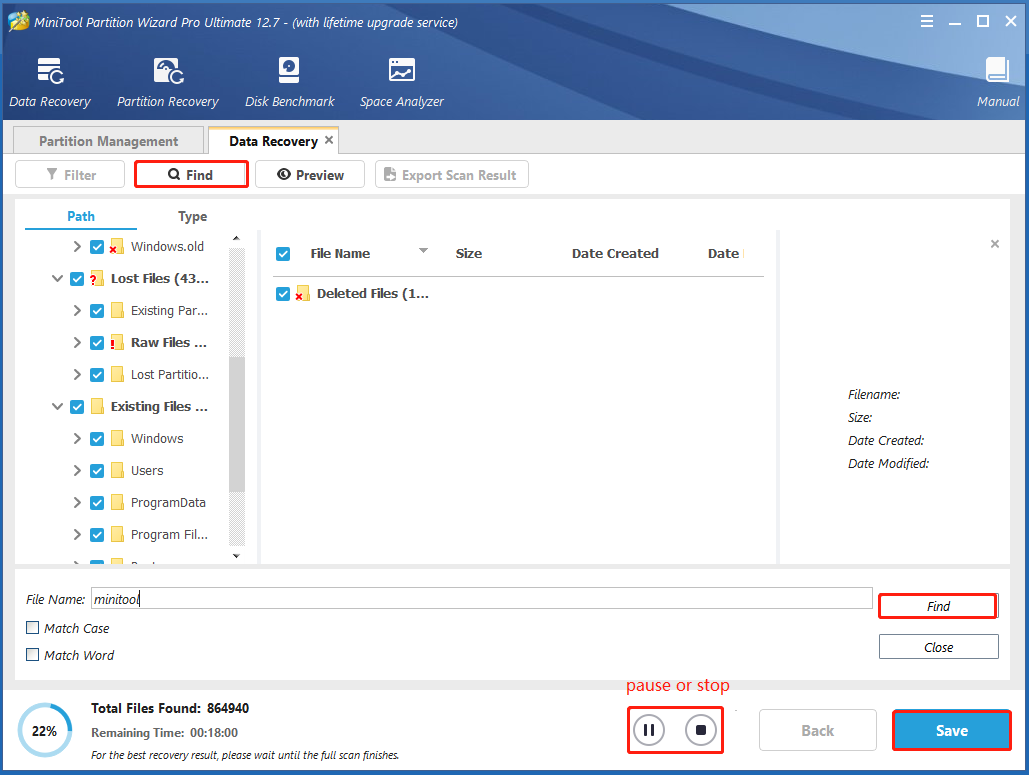
Task: Select the Data Recovery tab
Action: 273,141
